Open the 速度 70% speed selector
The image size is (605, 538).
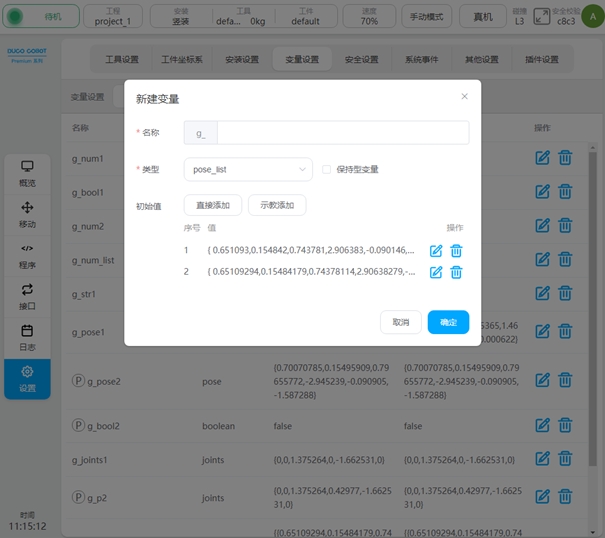point(369,16)
